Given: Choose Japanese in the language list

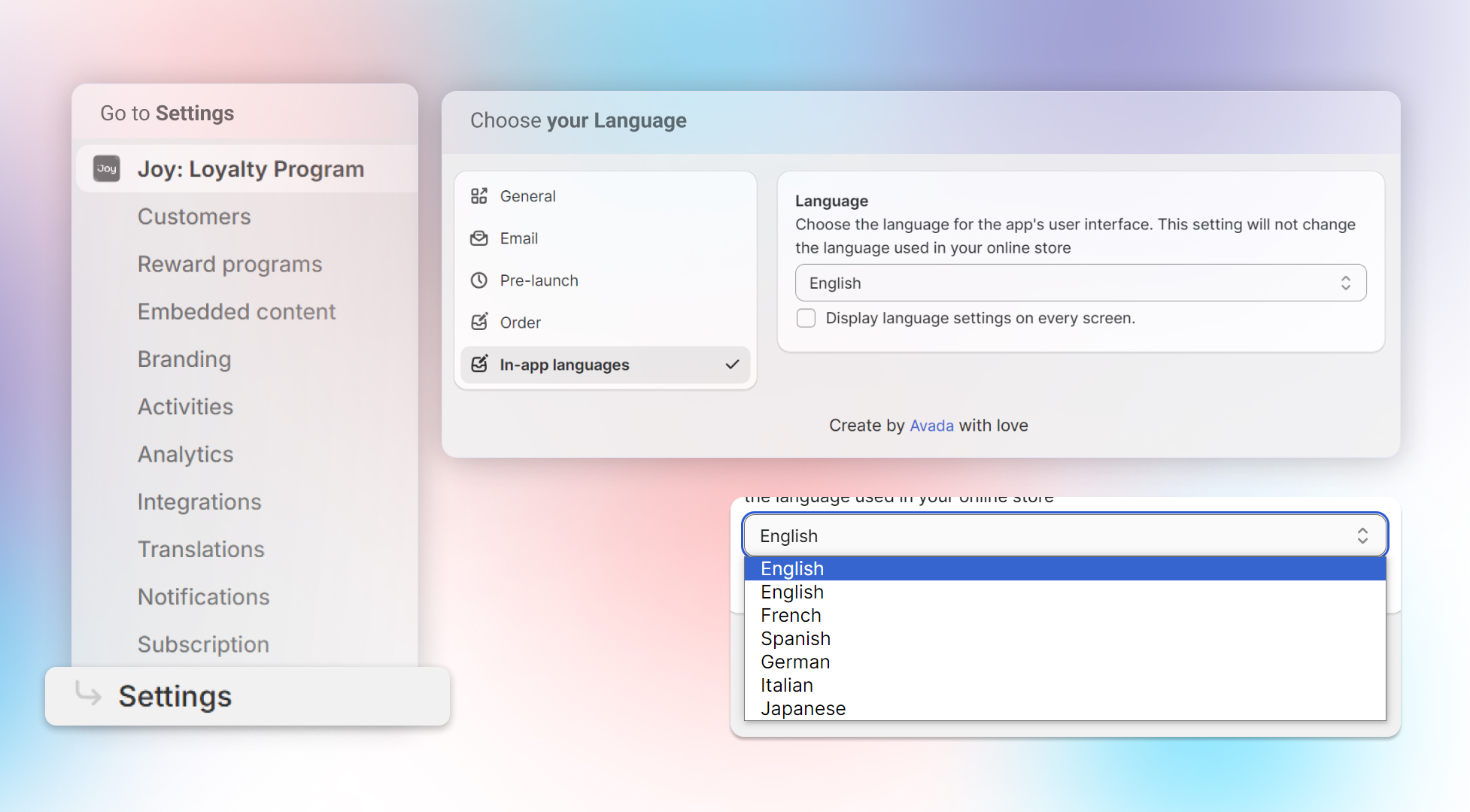Looking at the screenshot, I should click(x=803, y=708).
